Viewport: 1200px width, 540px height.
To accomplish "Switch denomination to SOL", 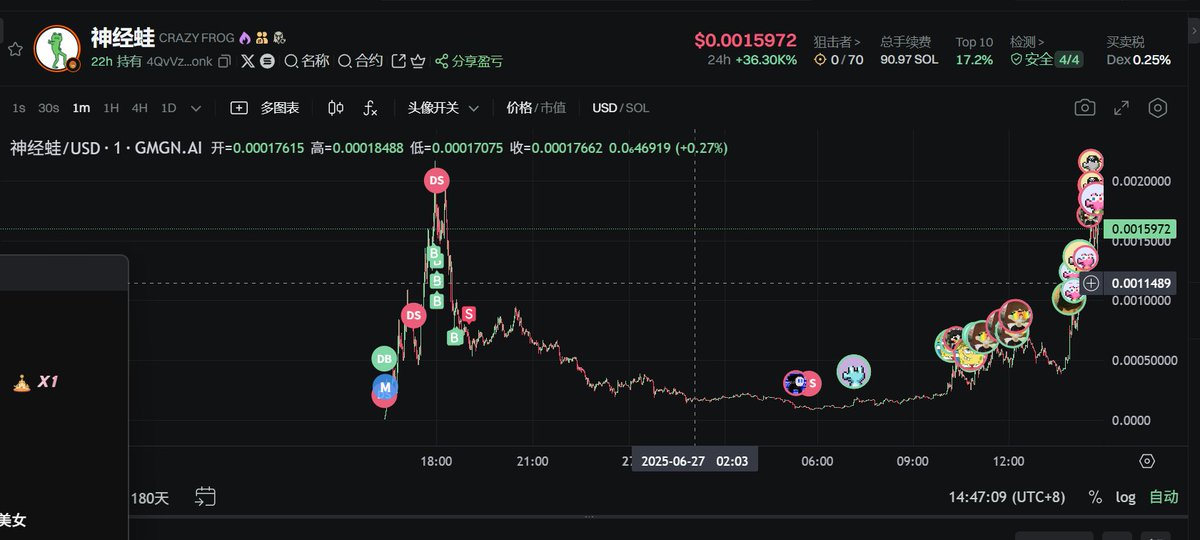I will 637,108.
